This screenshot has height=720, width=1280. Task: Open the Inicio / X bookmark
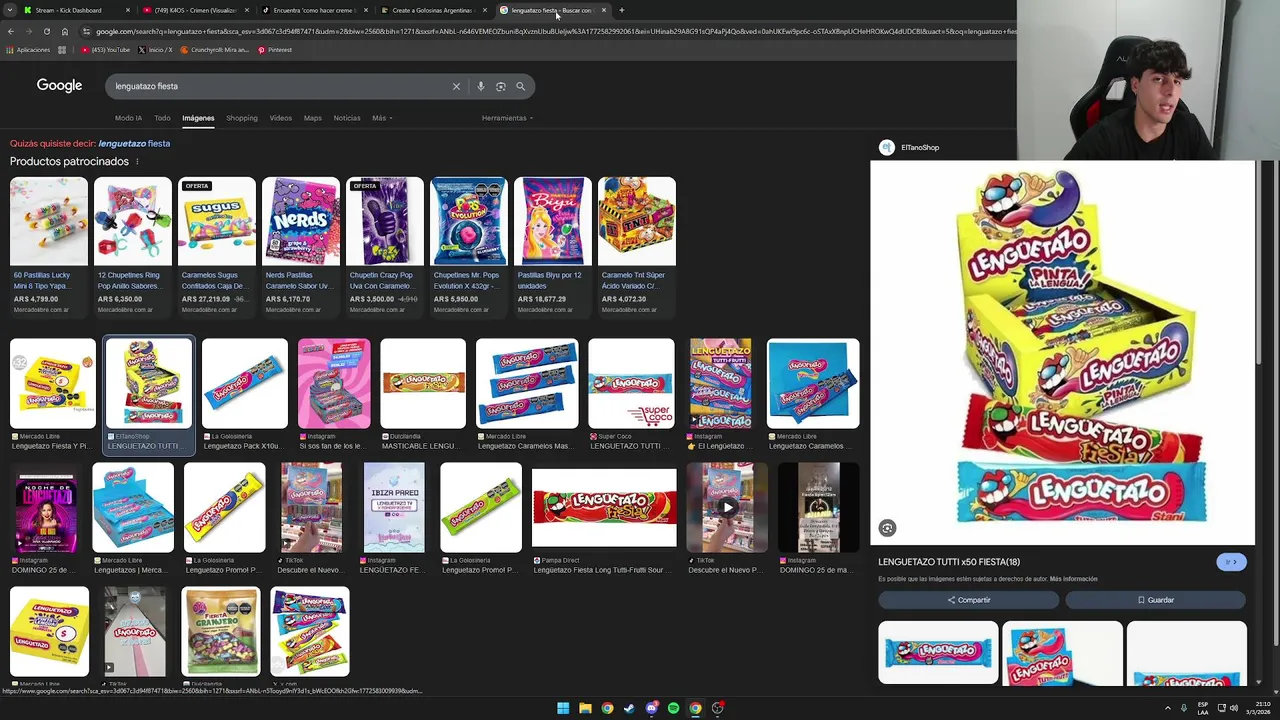pos(155,50)
